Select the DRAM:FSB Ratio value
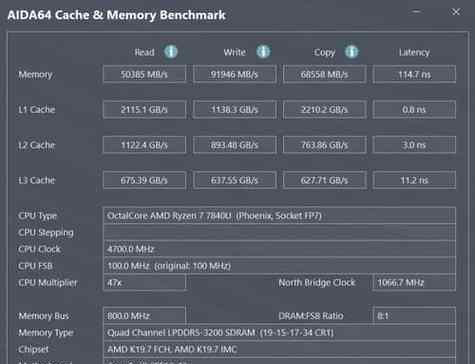Image resolution: width=475 pixels, height=364 pixels. [414, 316]
